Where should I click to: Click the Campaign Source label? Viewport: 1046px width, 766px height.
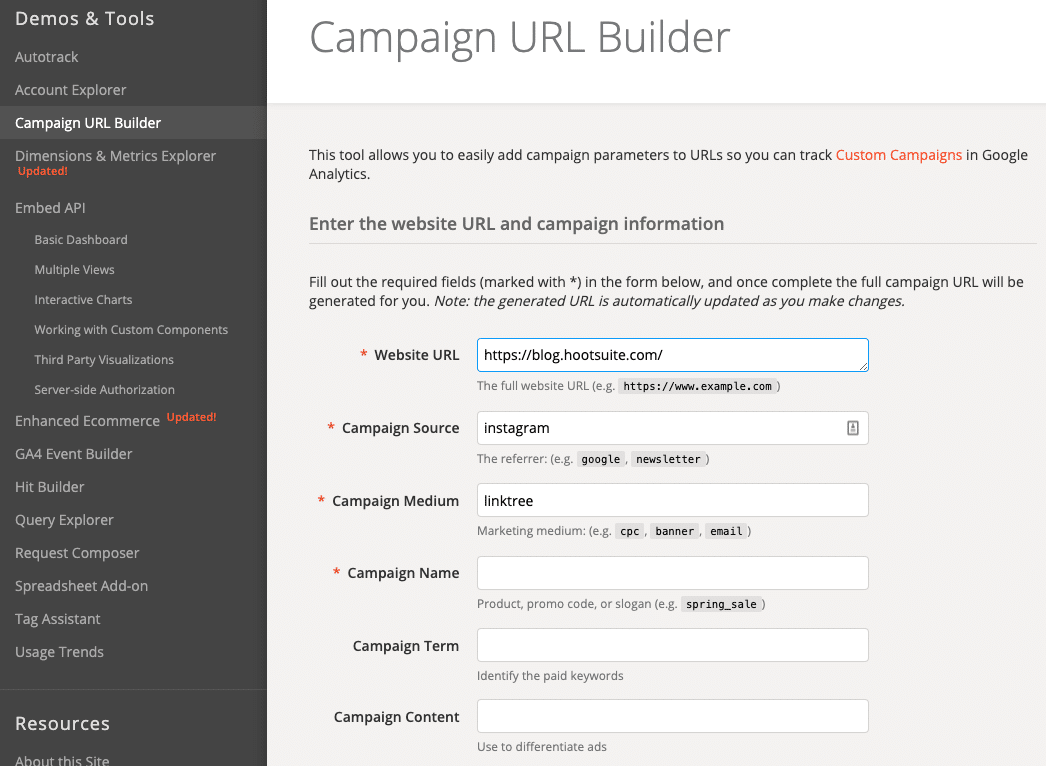tap(400, 428)
